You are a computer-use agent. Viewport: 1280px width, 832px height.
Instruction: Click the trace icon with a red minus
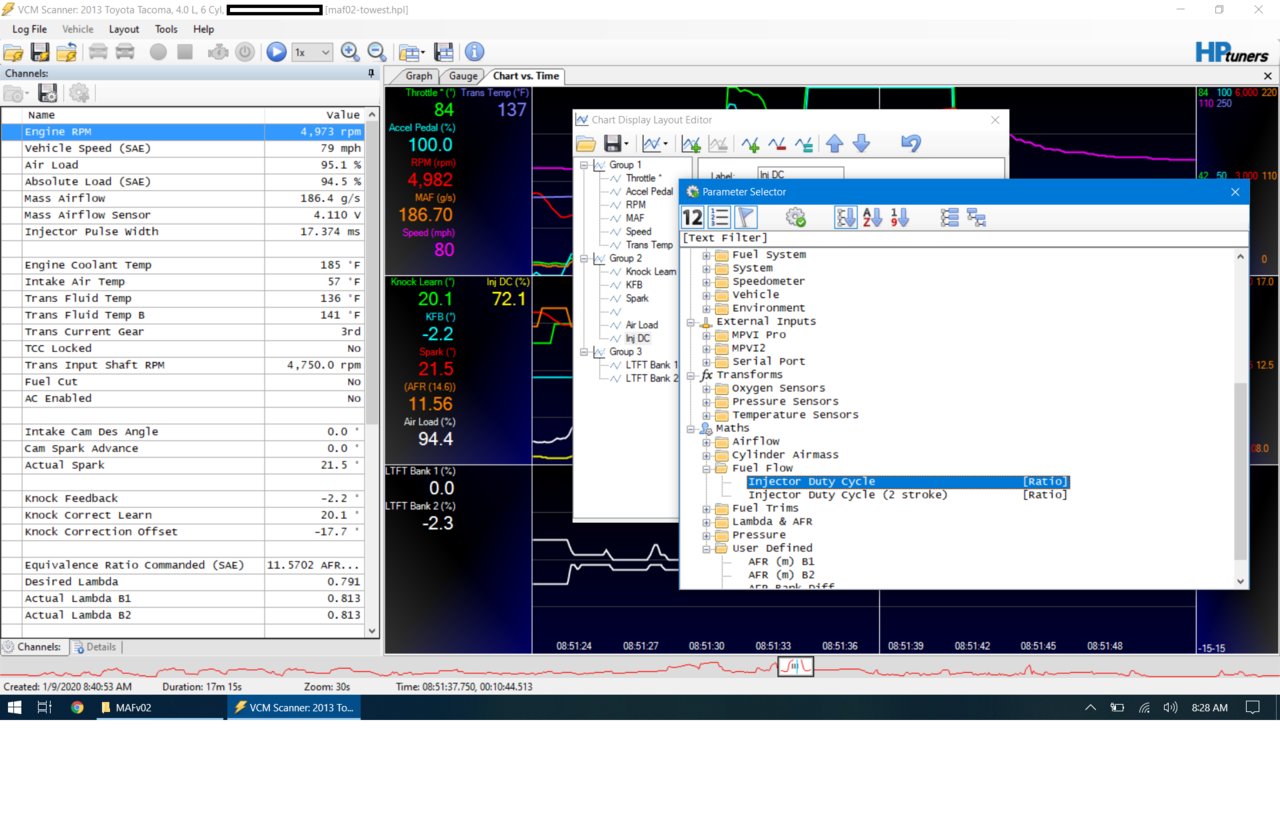pyautogui.click(x=776, y=145)
